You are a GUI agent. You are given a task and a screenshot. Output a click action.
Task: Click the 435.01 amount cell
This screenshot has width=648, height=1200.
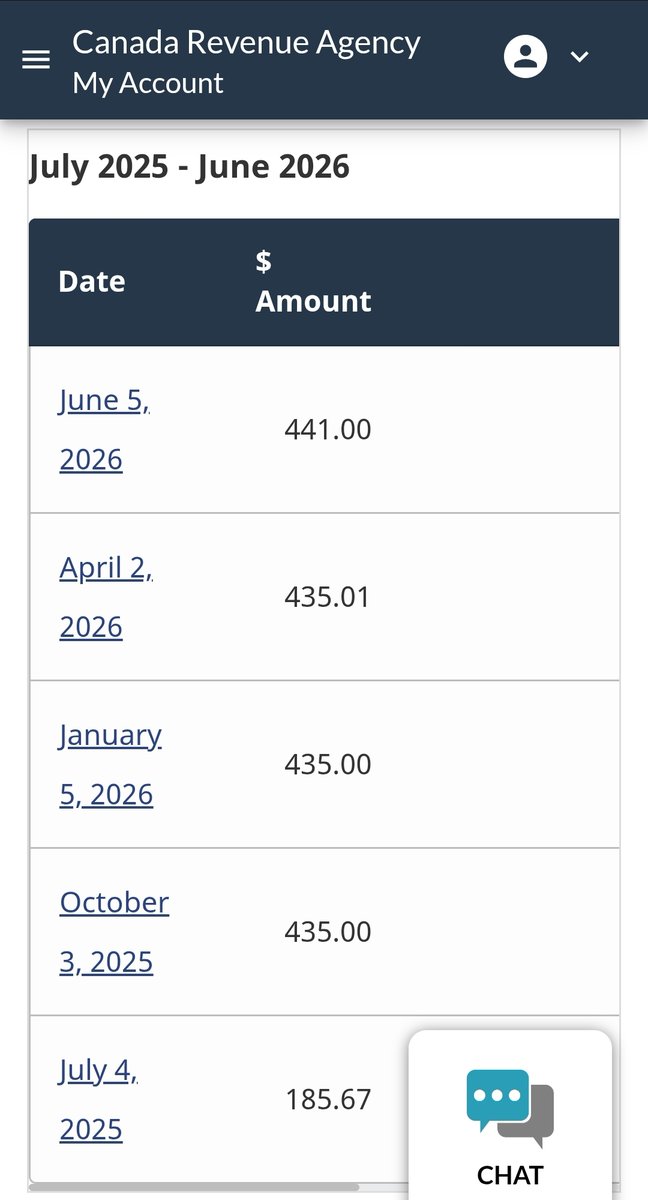click(x=328, y=597)
